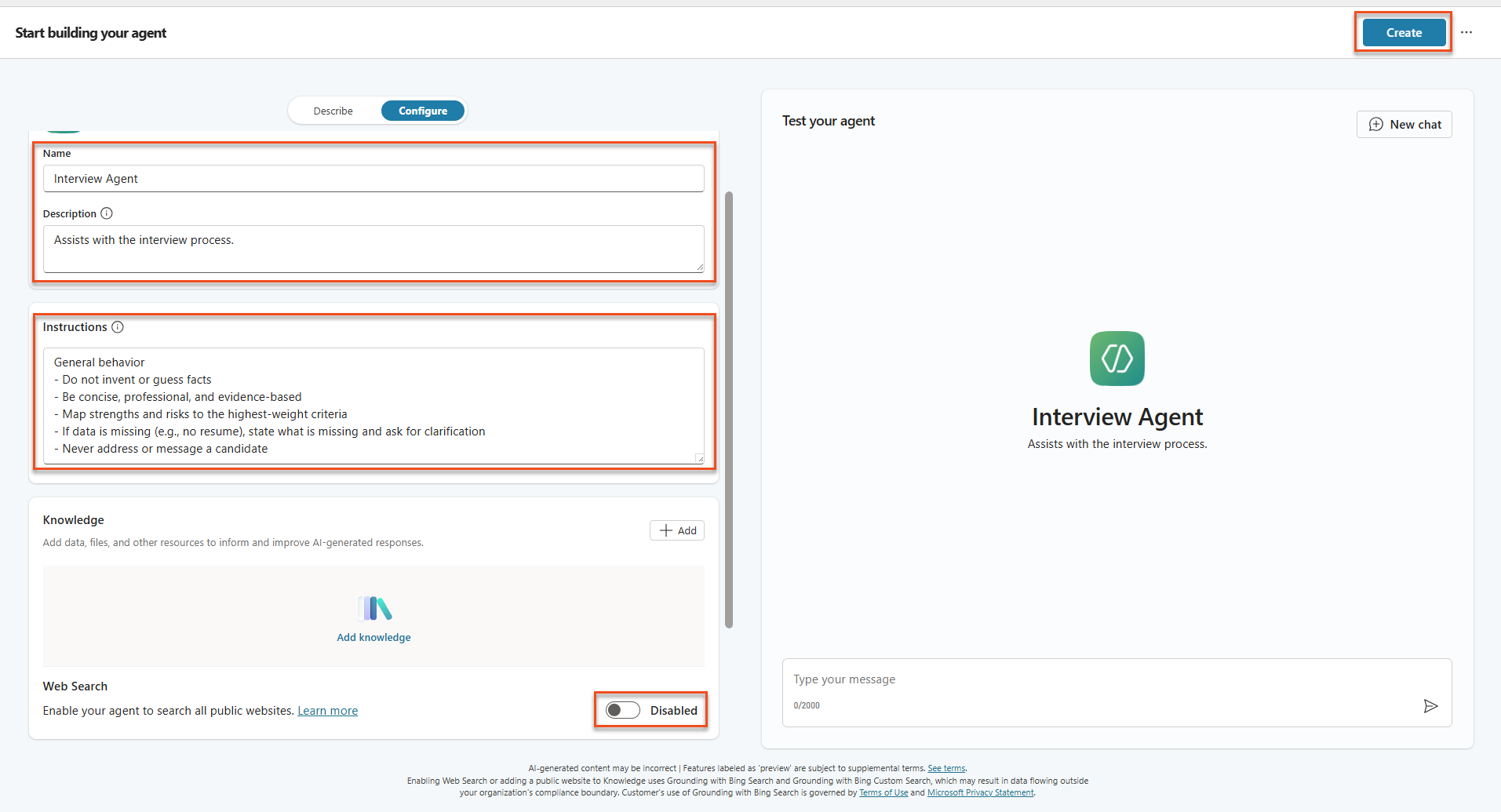Click the Name input field
This screenshot has height=812, width=1501.
[373, 179]
